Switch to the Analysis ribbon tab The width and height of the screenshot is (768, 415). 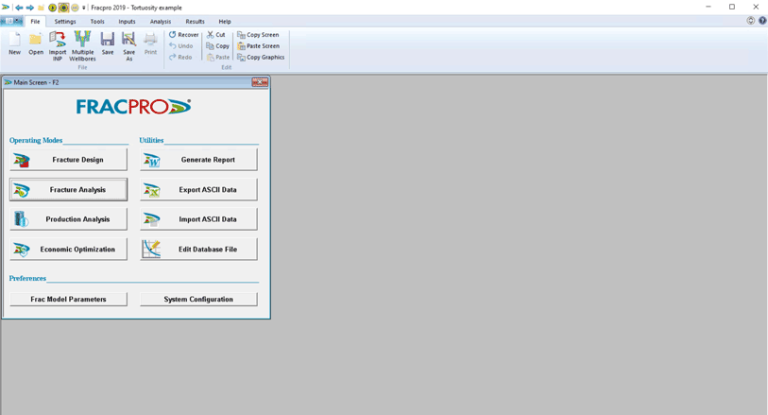[161, 22]
